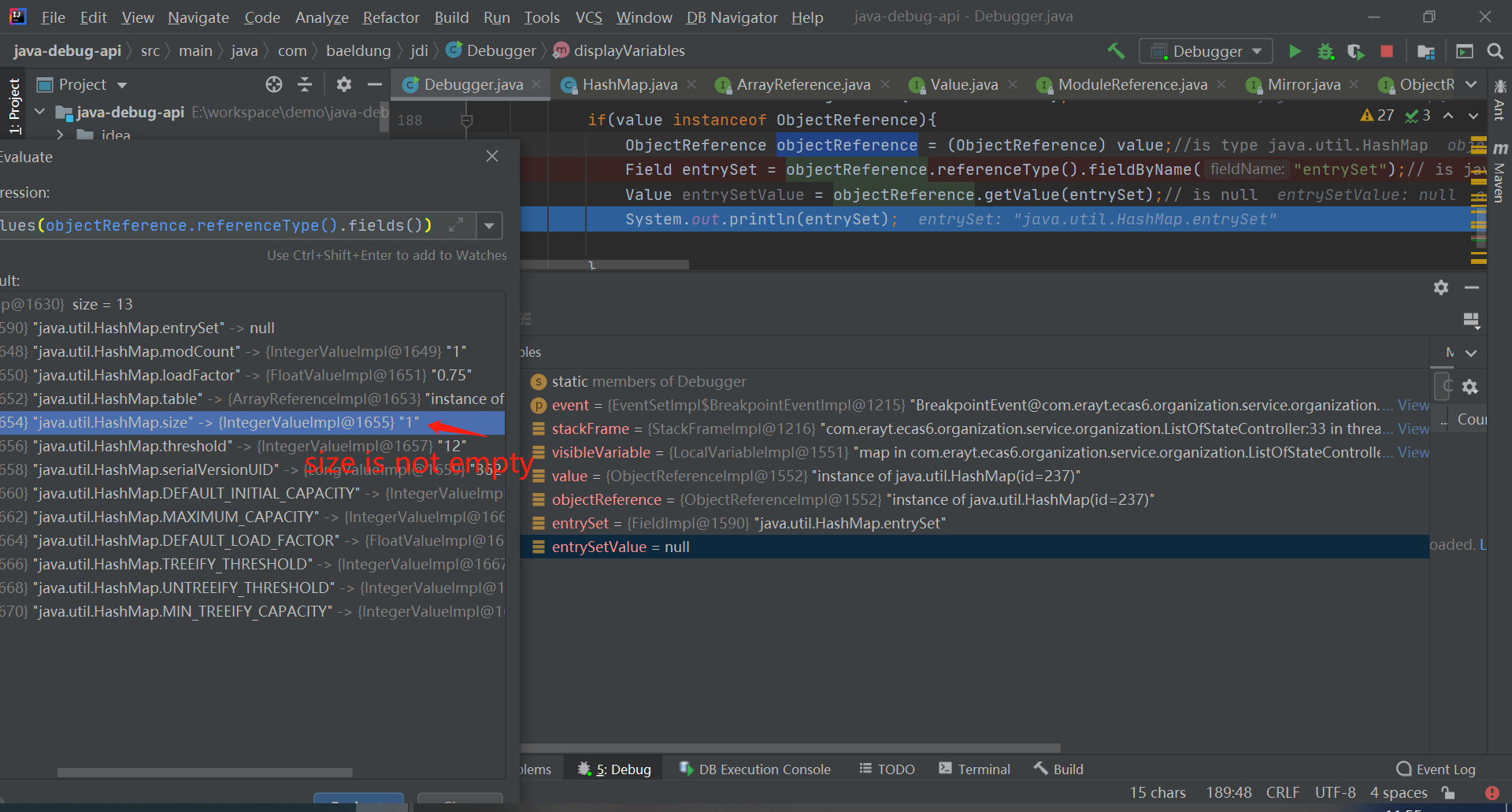Screen dimensions: 1512x812
Task: Open Project panel settings gear
Action: tap(344, 84)
